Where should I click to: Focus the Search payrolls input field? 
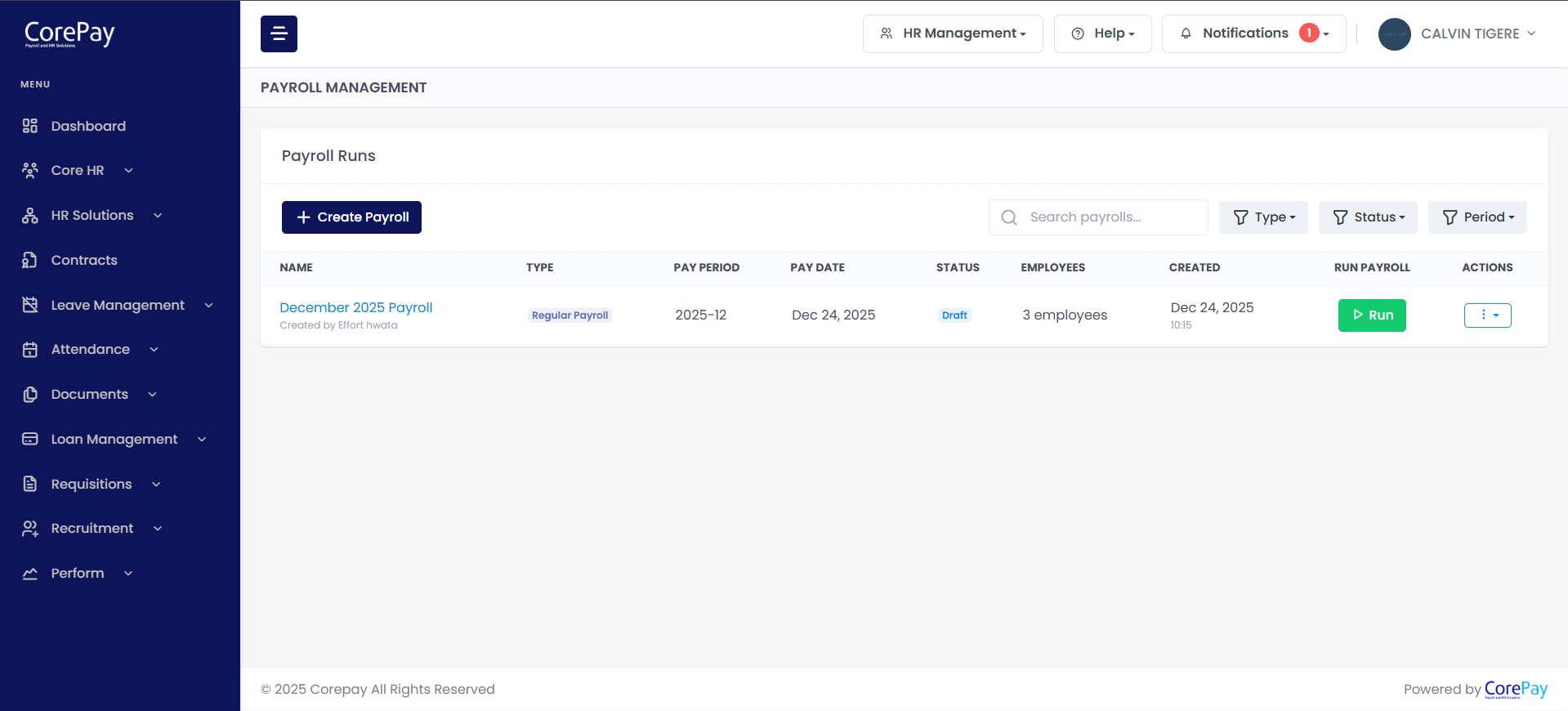coord(1098,217)
